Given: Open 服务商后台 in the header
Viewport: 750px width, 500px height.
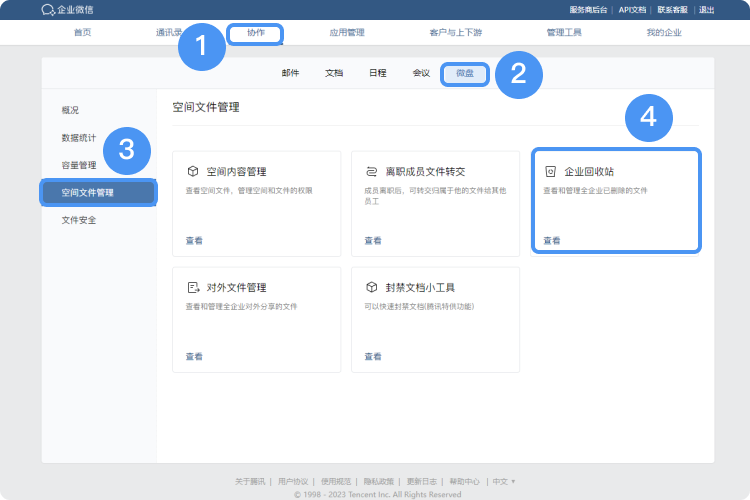Looking at the screenshot, I should (x=588, y=9).
